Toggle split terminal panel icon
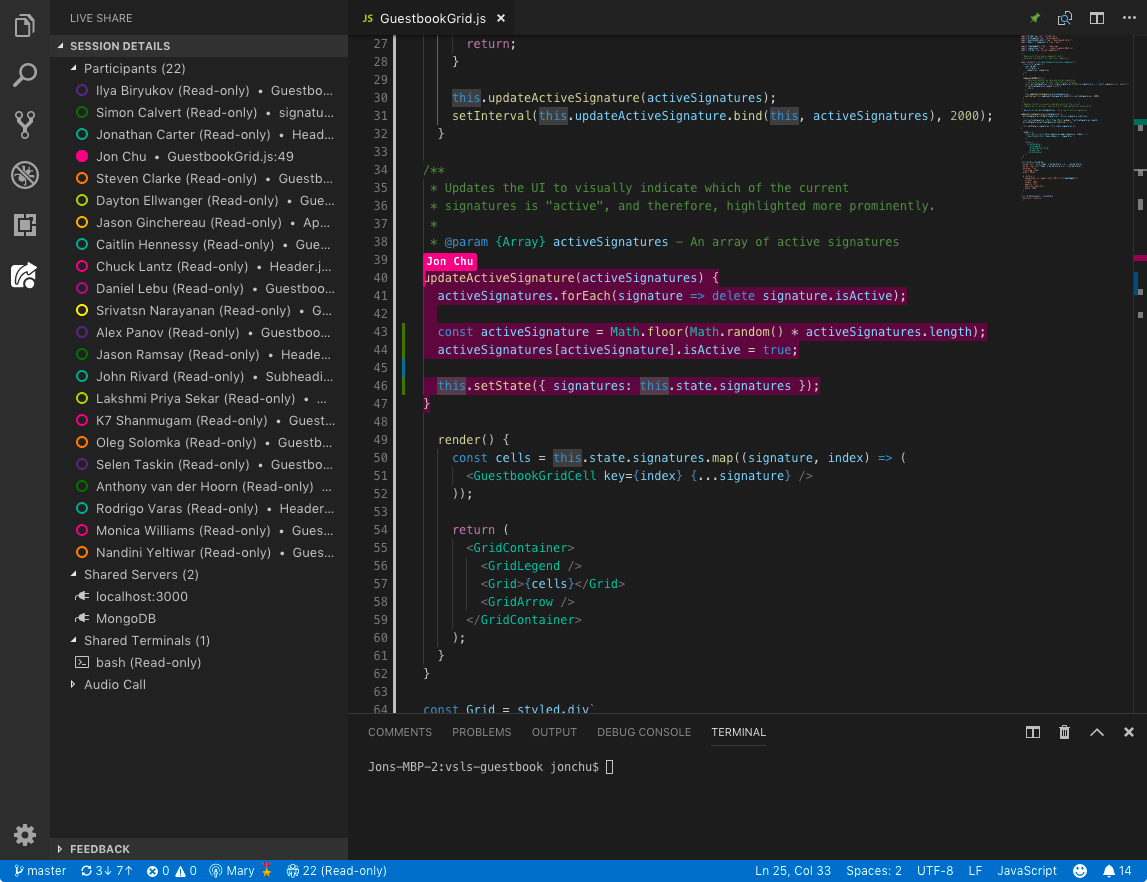The width and height of the screenshot is (1147, 882). point(1032,732)
